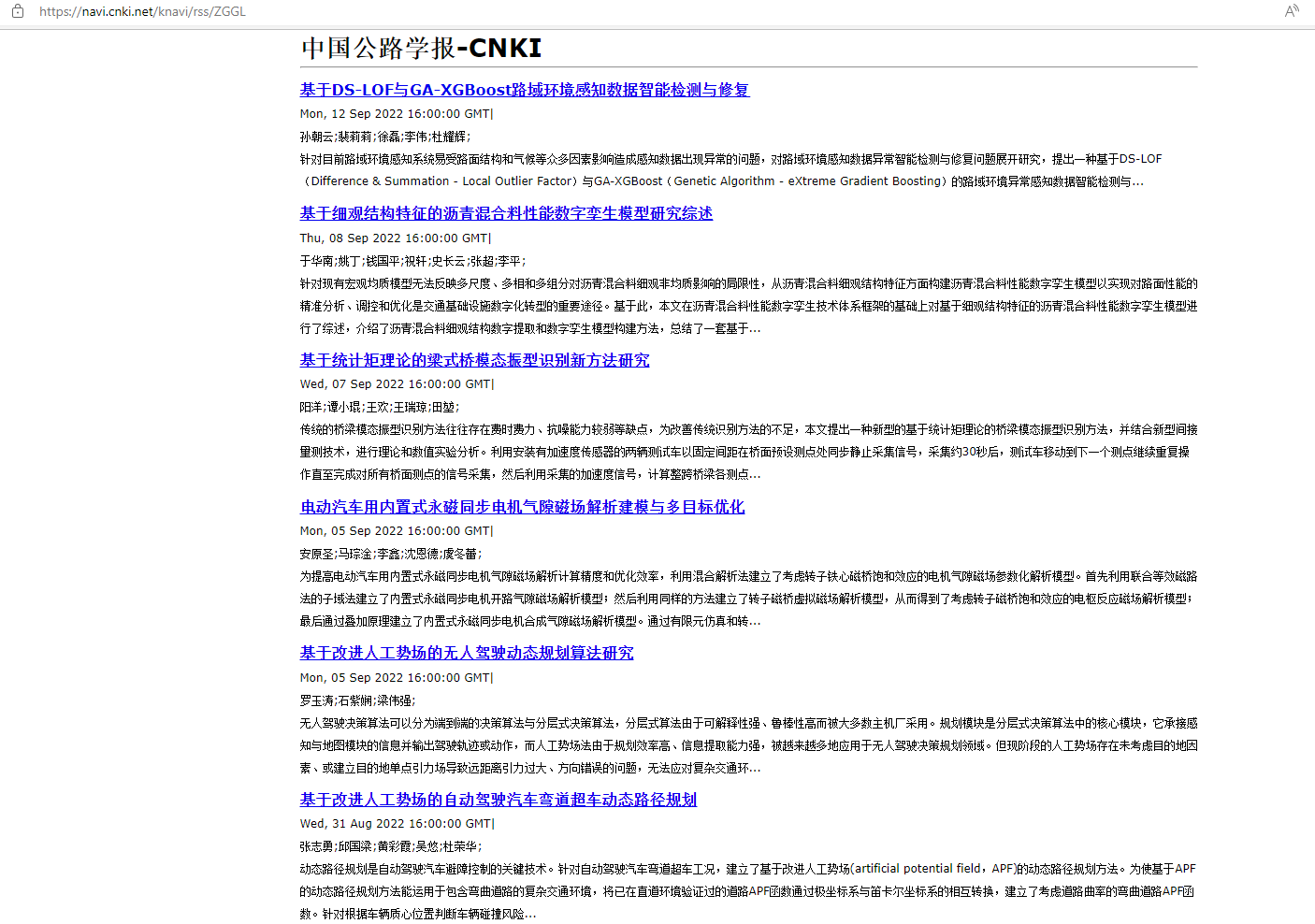The width and height of the screenshot is (1315, 924).
Task: Click author name 孙朝云 under first article
Action: [316, 136]
